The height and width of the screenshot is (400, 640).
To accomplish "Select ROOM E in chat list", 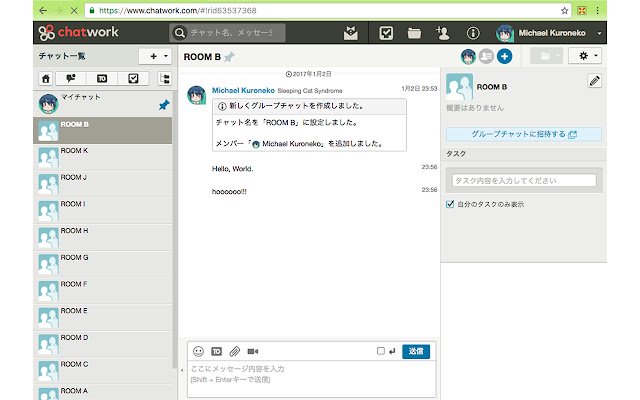I will point(102,318).
